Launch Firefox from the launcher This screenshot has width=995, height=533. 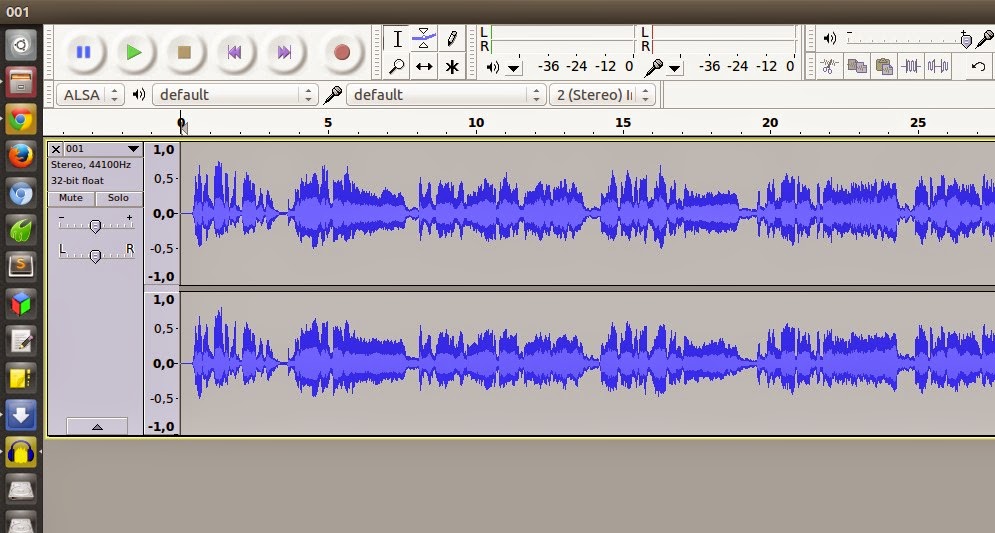(x=21, y=156)
